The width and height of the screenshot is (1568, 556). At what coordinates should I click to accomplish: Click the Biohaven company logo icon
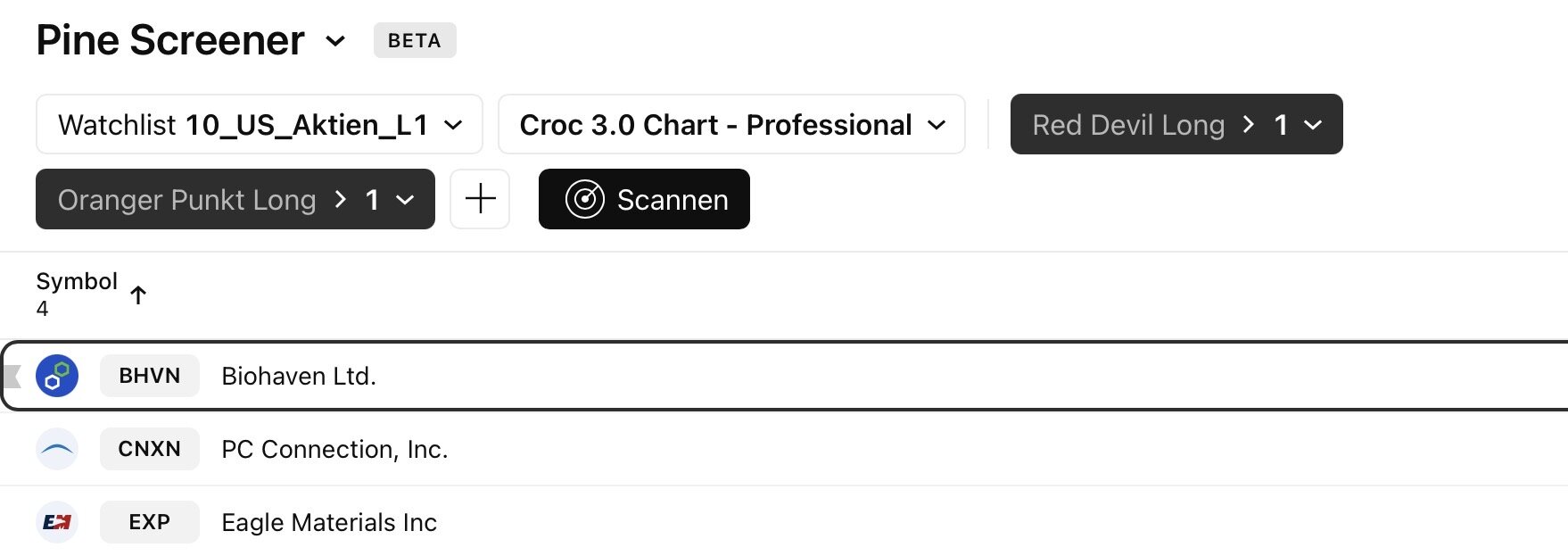[57, 376]
